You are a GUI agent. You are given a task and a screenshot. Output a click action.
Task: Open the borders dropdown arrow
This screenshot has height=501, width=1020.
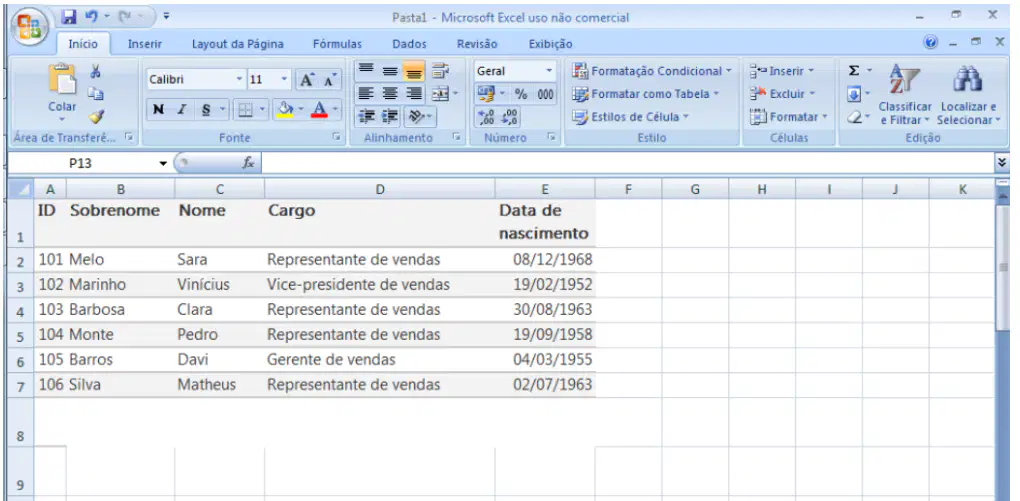click(x=263, y=109)
